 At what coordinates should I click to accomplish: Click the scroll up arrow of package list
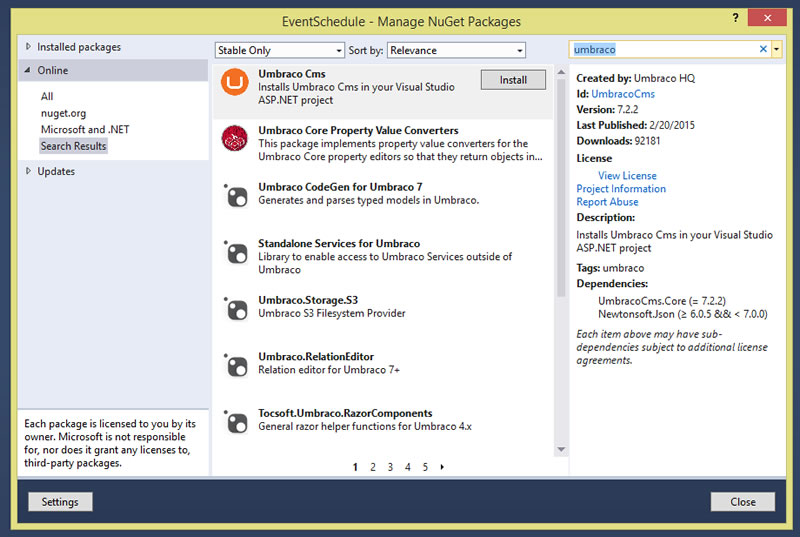561,72
